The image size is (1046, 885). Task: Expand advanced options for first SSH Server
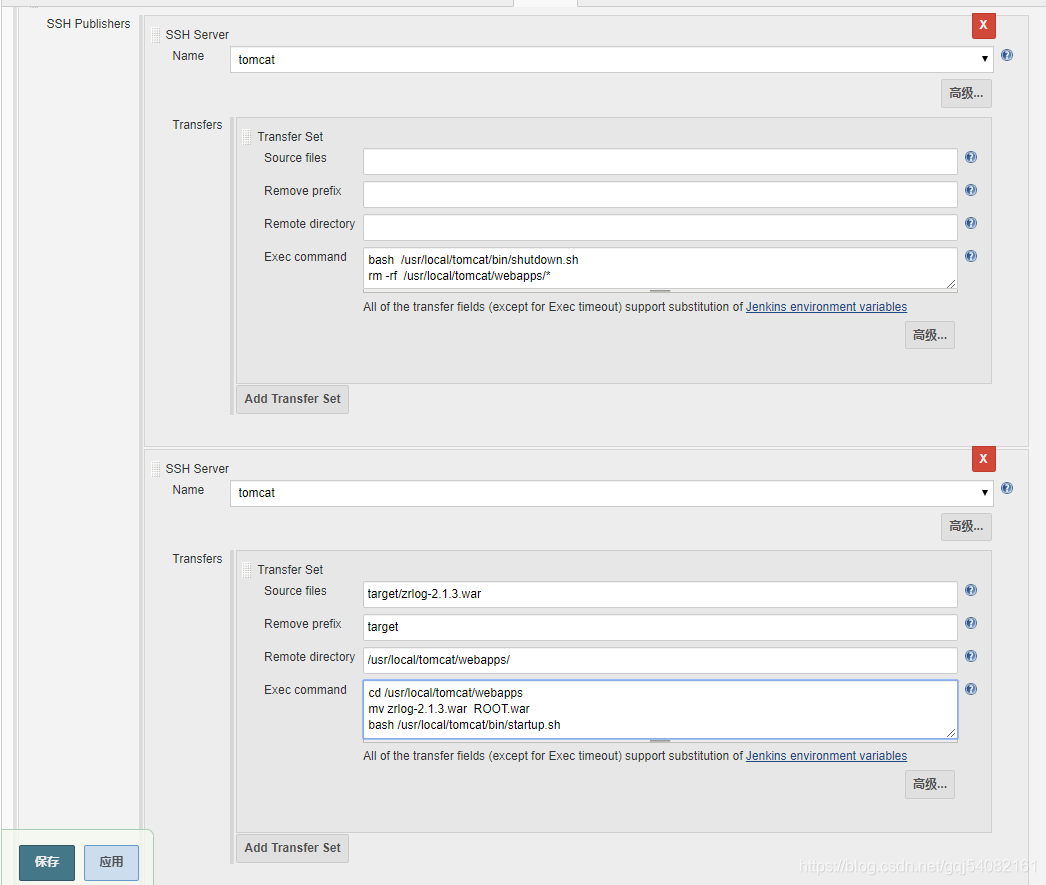[x=966, y=93]
